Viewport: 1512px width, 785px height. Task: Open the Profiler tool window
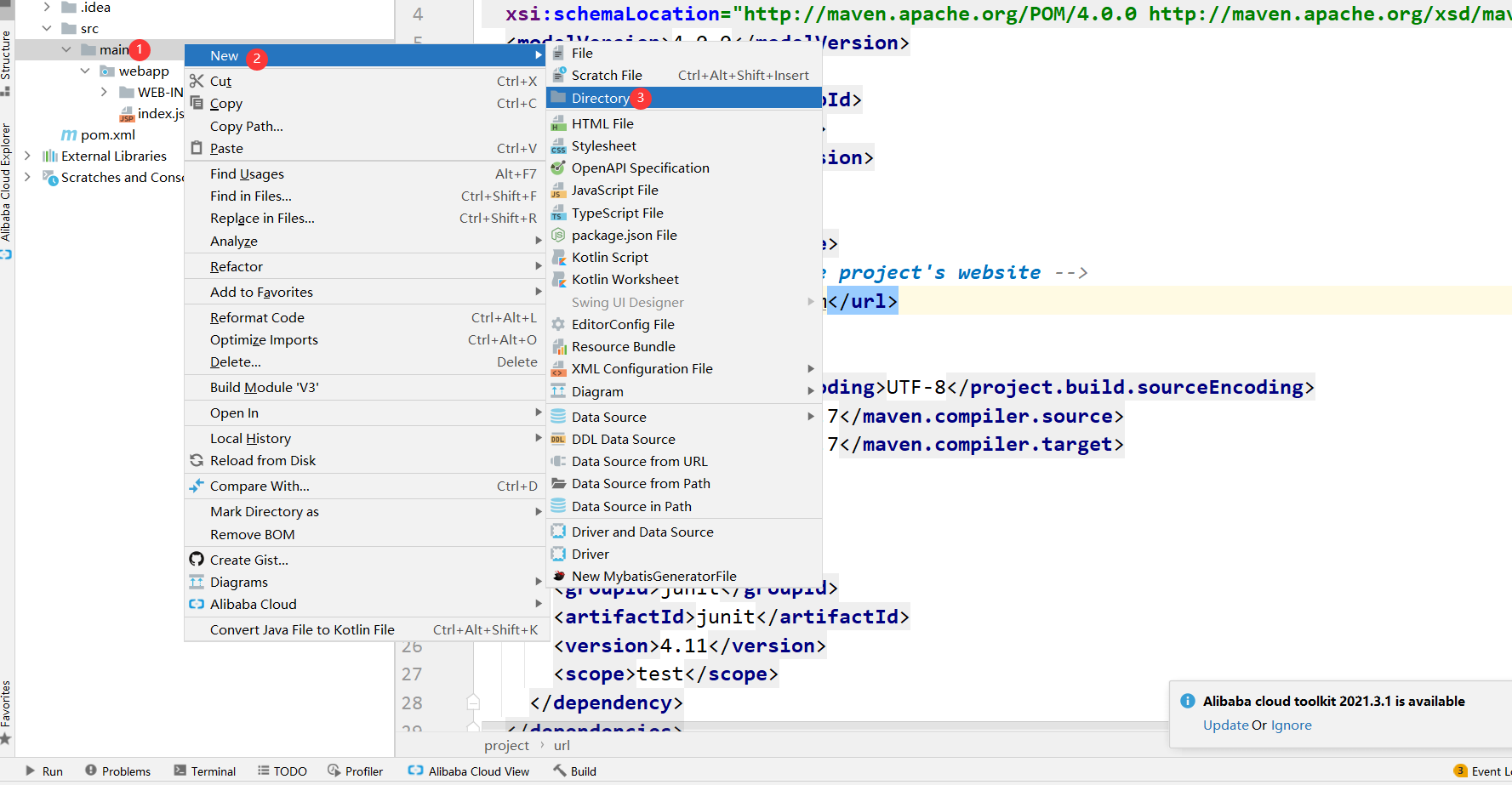[356, 771]
